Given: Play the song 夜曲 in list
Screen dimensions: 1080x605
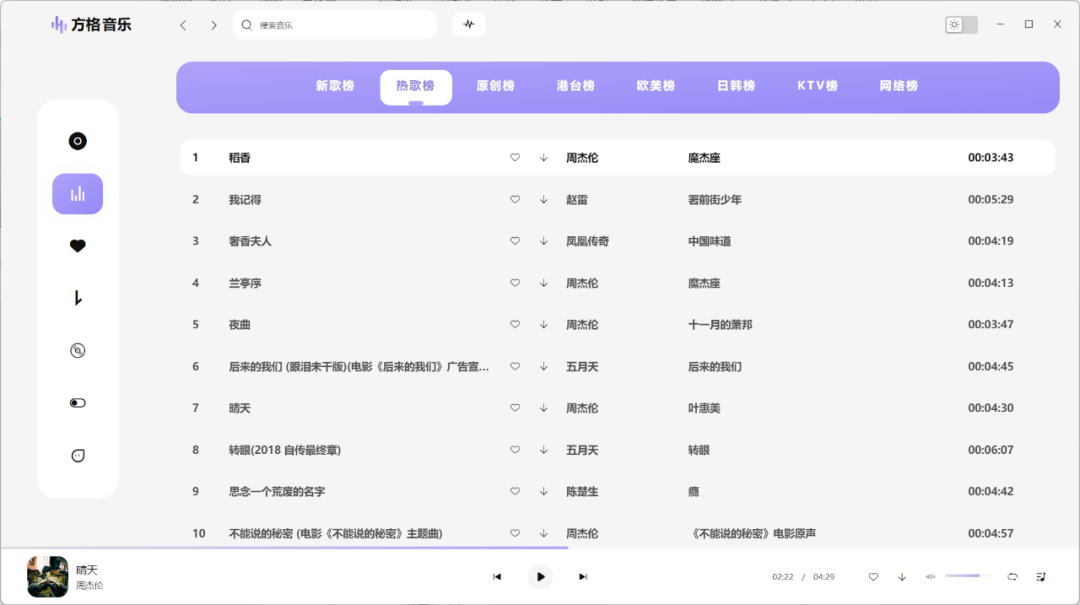Looking at the screenshot, I should (x=239, y=325).
